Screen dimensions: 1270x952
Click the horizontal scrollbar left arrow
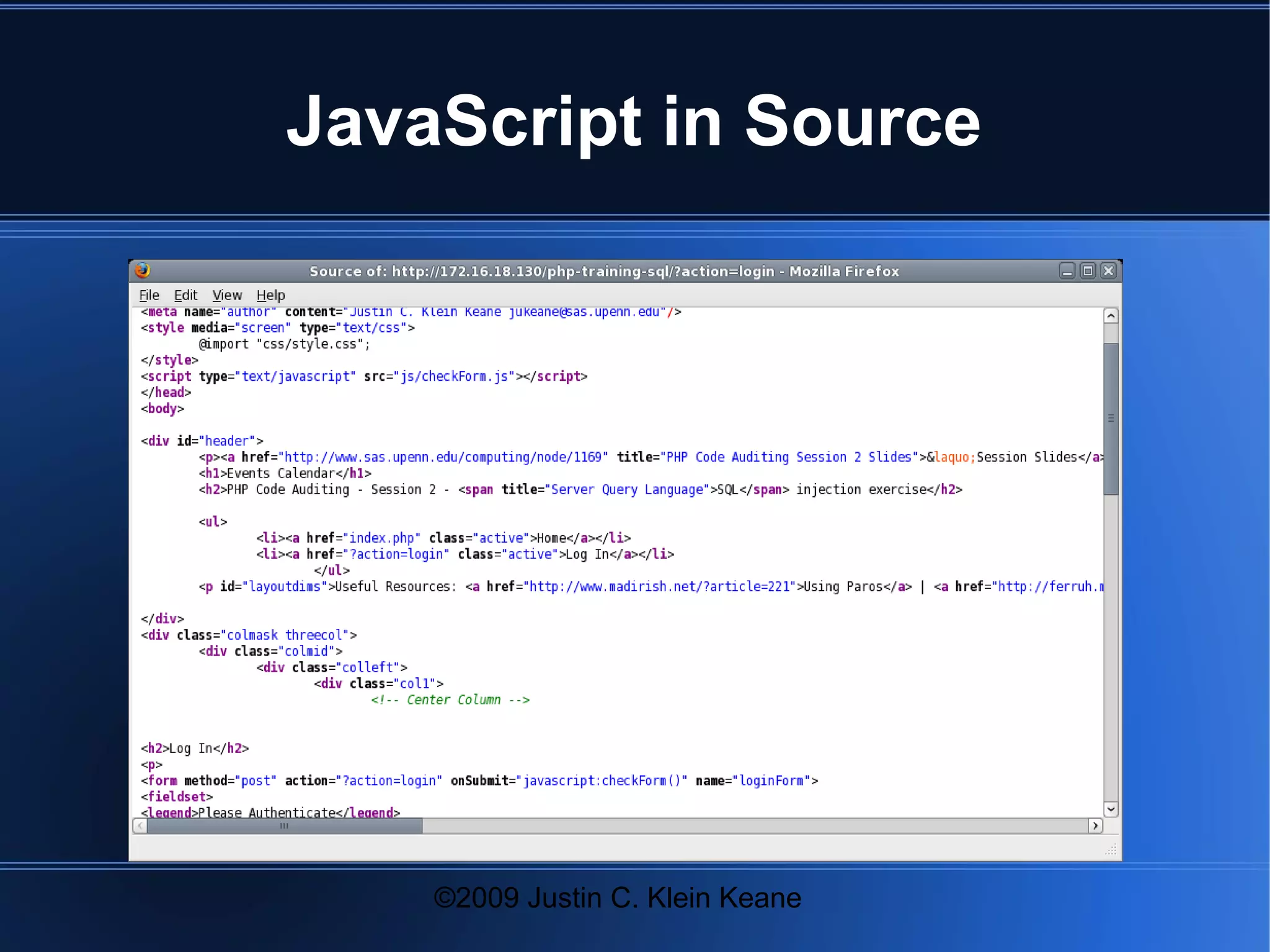[x=140, y=825]
